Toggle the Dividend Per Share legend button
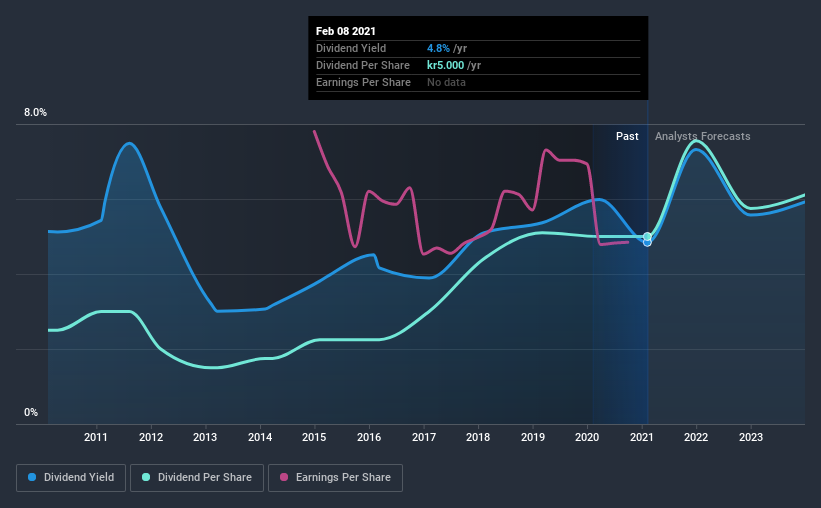821x508 pixels. [197, 478]
